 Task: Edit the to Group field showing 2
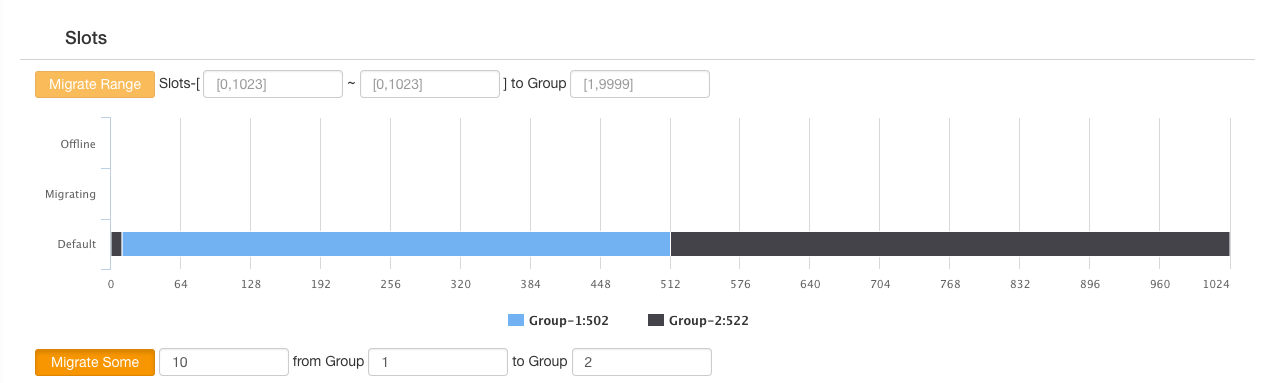tap(642, 362)
